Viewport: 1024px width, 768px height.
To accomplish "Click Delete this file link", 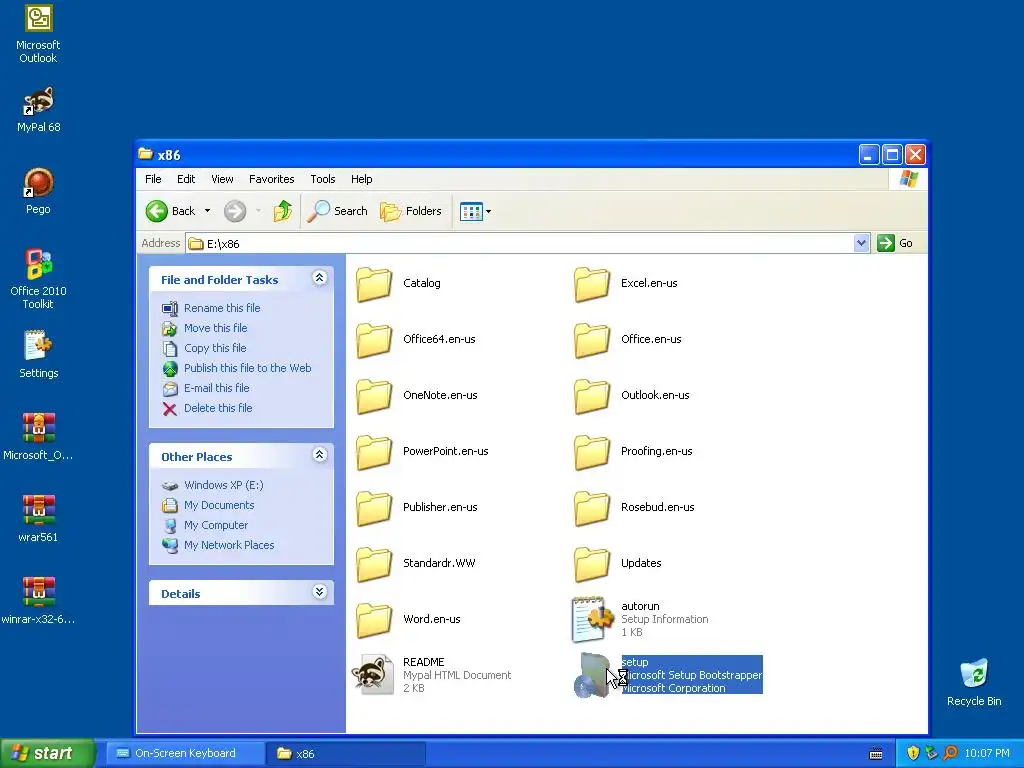I will click(x=217, y=408).
